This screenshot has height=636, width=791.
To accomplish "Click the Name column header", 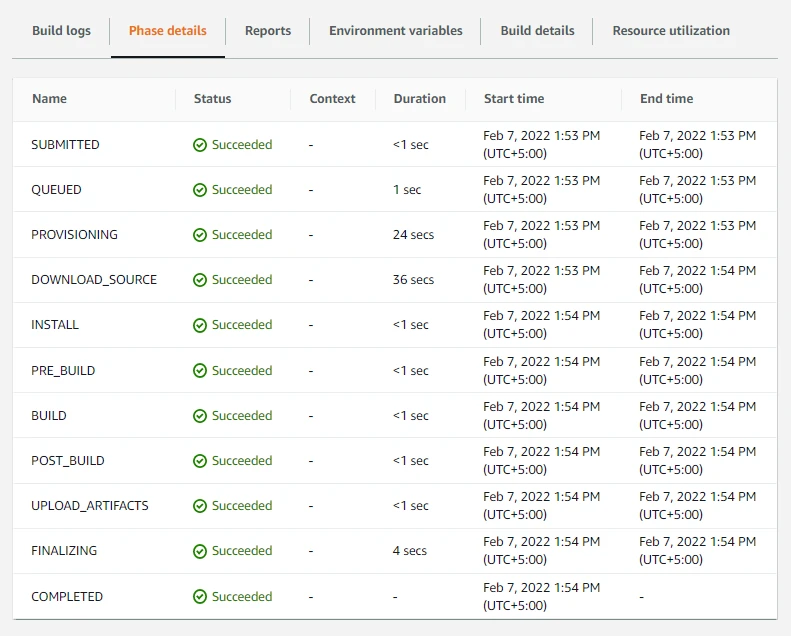I will (x=50, y=99).
